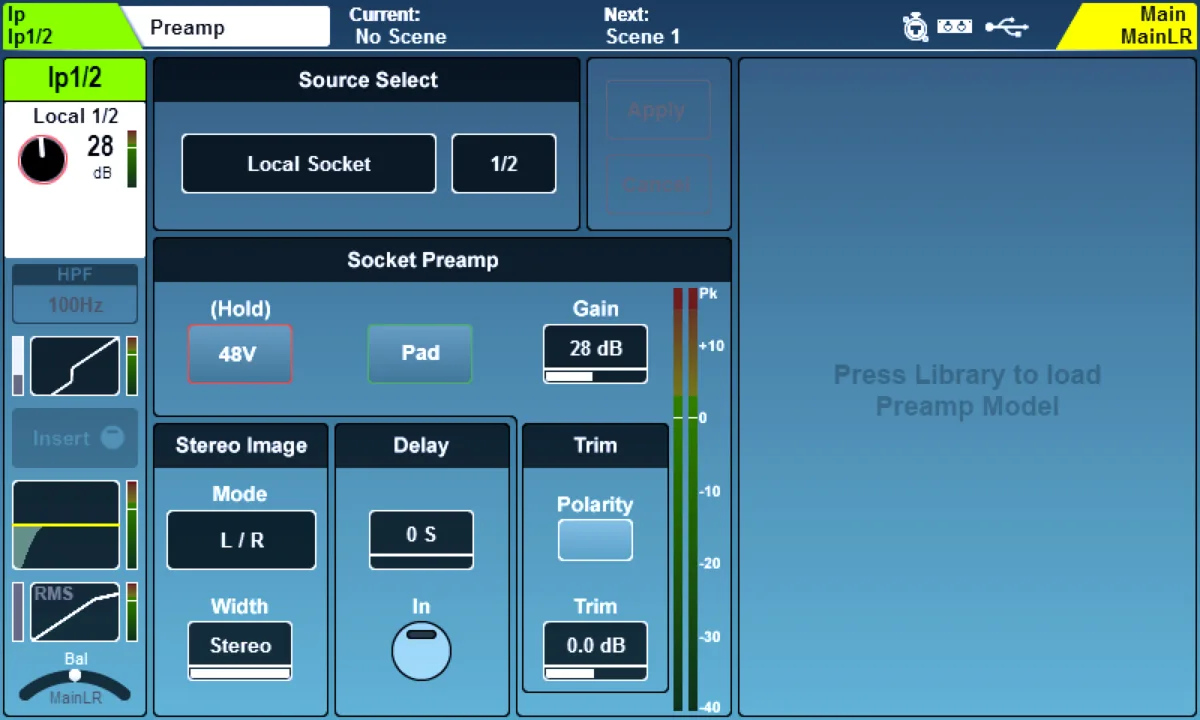Click the Apply button
This screenshot has width=1200, height=720.
[x=657, y=110]
